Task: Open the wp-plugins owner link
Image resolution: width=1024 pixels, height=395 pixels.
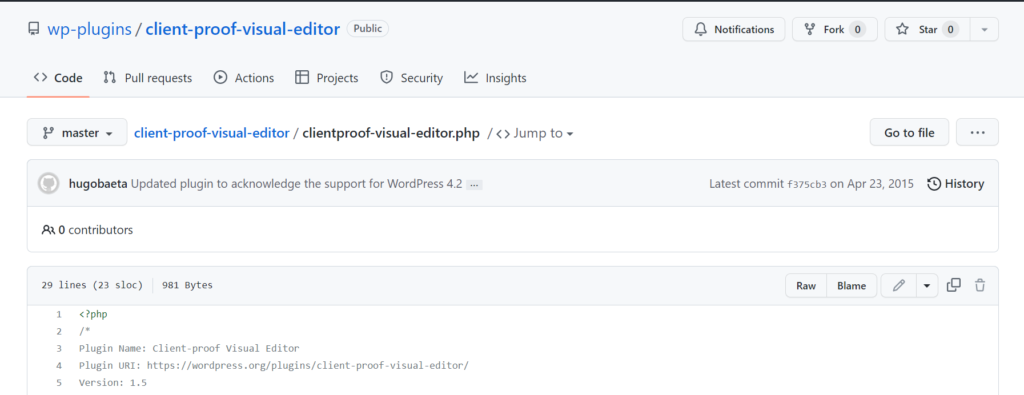Action: pyautogui.click(x=89, y=29)
